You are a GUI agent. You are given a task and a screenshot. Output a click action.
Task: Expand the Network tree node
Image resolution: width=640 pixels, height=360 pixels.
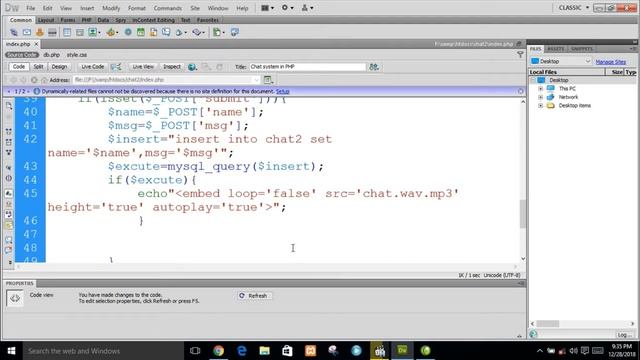tap(540, 97)
